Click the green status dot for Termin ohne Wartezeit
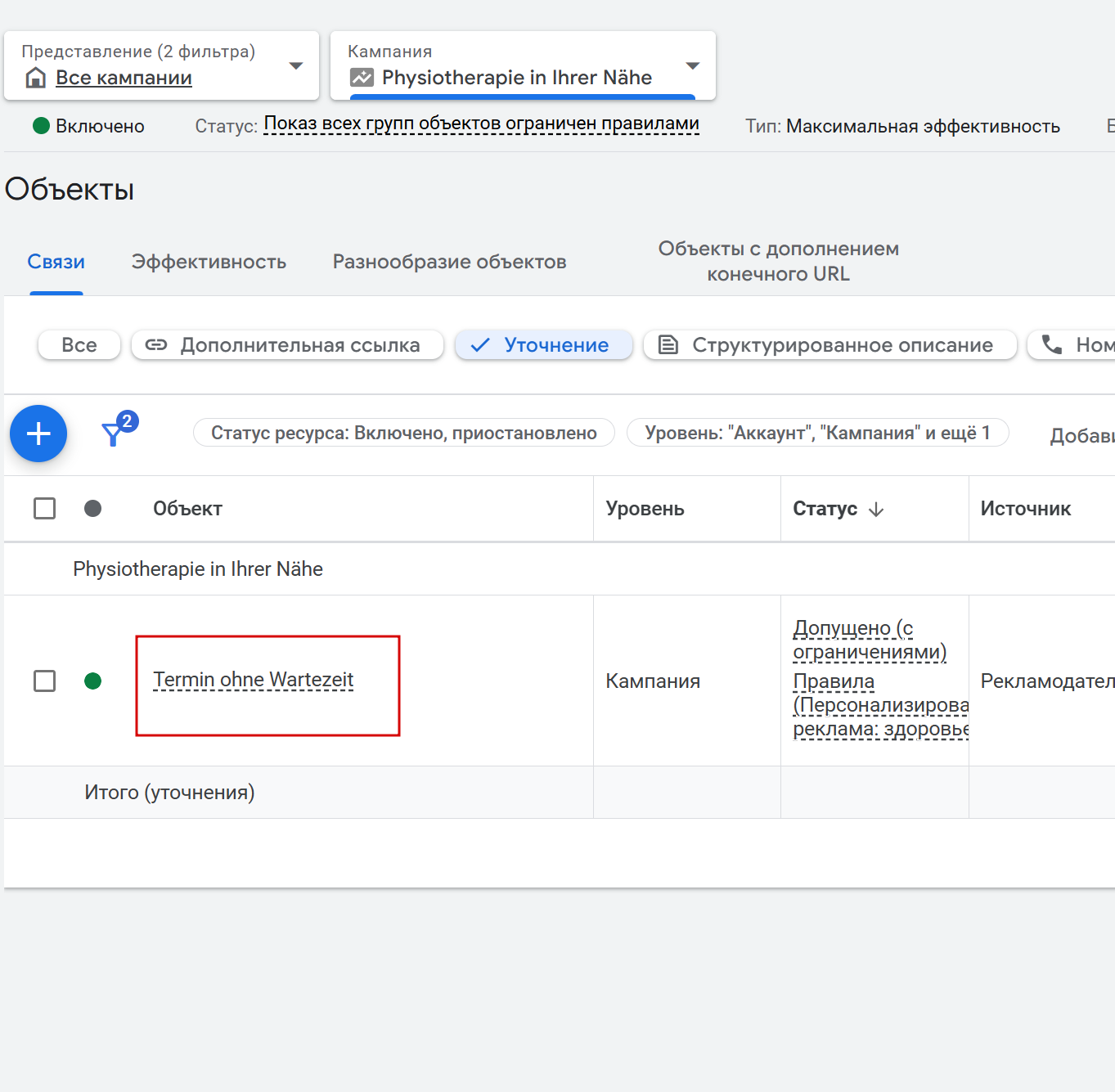Viewport: 1115px width, 1092px height. pyautogui.click(x=93, y=681)
